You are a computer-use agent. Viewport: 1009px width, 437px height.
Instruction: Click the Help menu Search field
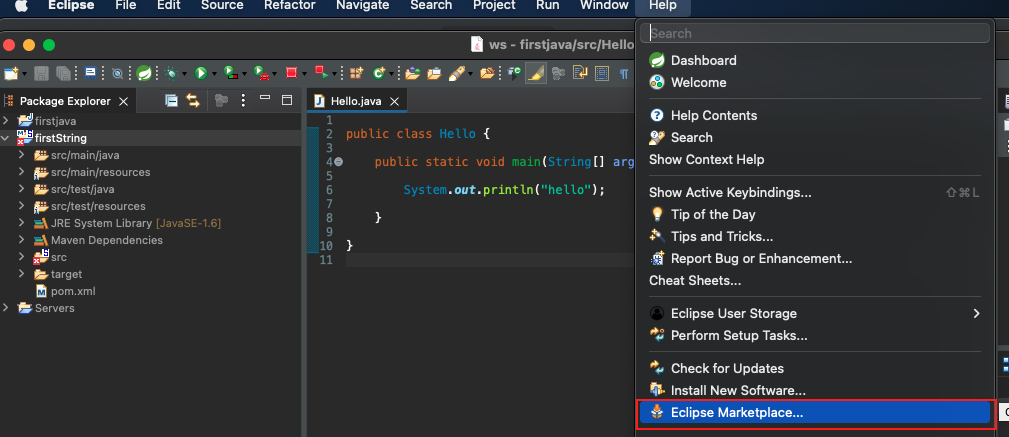click(x=814, y=33)
